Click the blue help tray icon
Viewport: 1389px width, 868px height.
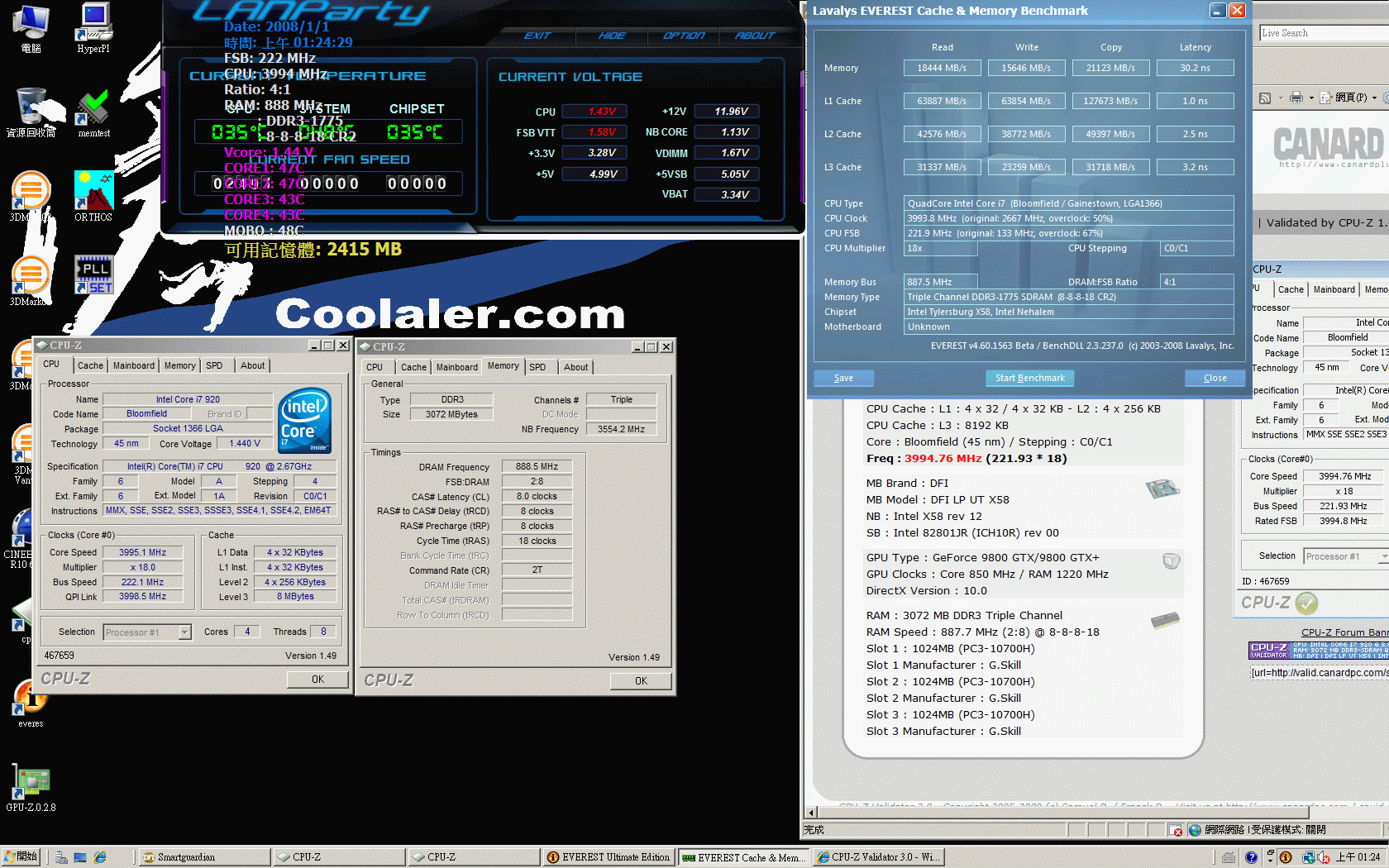[1251, 857]
